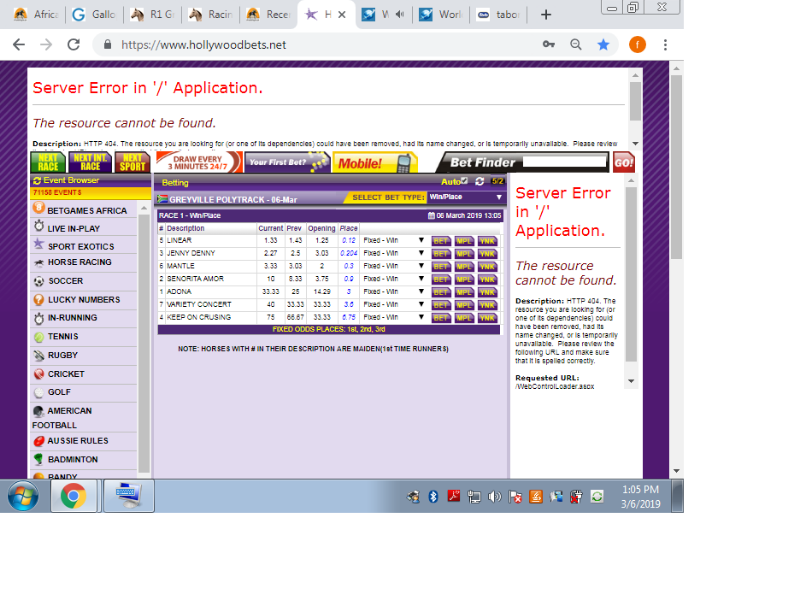Viewport: 800px width, 599px height.
Task: Click the Next Int. Race icon
Action: point(90,162)
